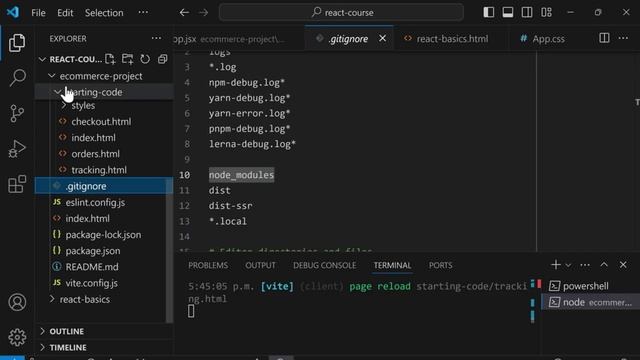Click the New File icon in Explorer
This screenshot has height=360, width=640.
tap(110, 59)
